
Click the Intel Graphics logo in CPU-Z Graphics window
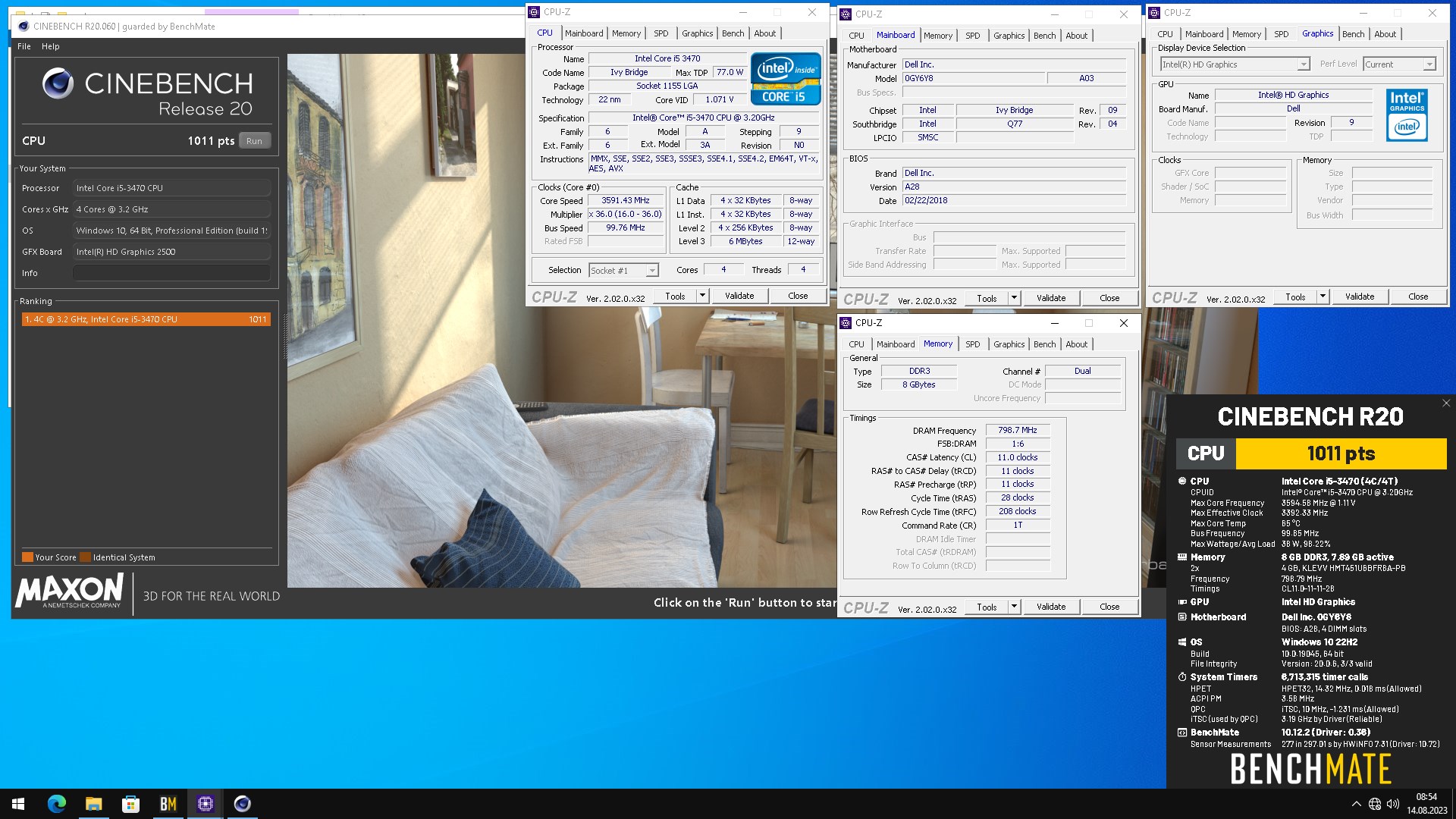[x=1407, y=115]
